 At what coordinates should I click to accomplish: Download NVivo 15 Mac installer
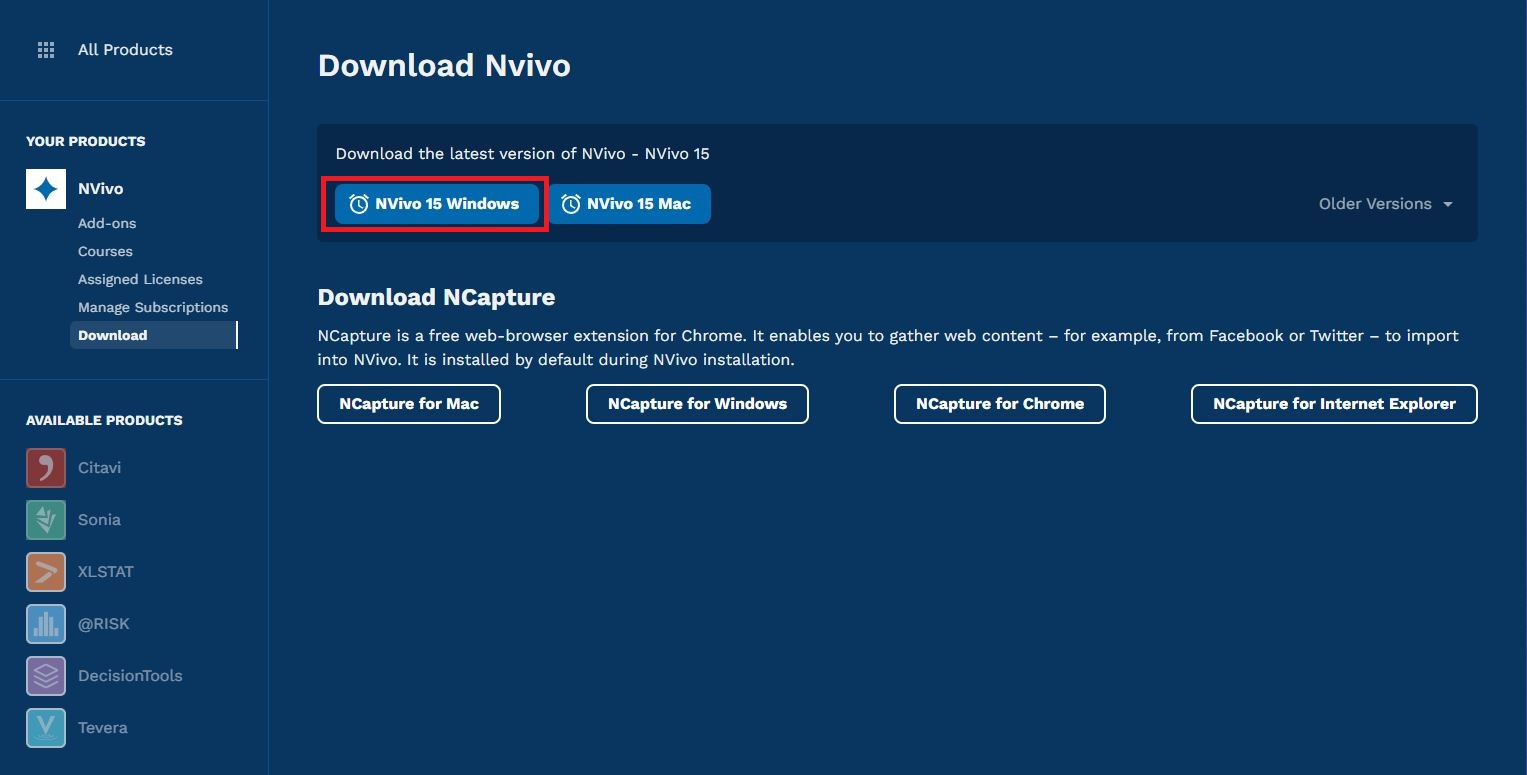pos(629,204)
